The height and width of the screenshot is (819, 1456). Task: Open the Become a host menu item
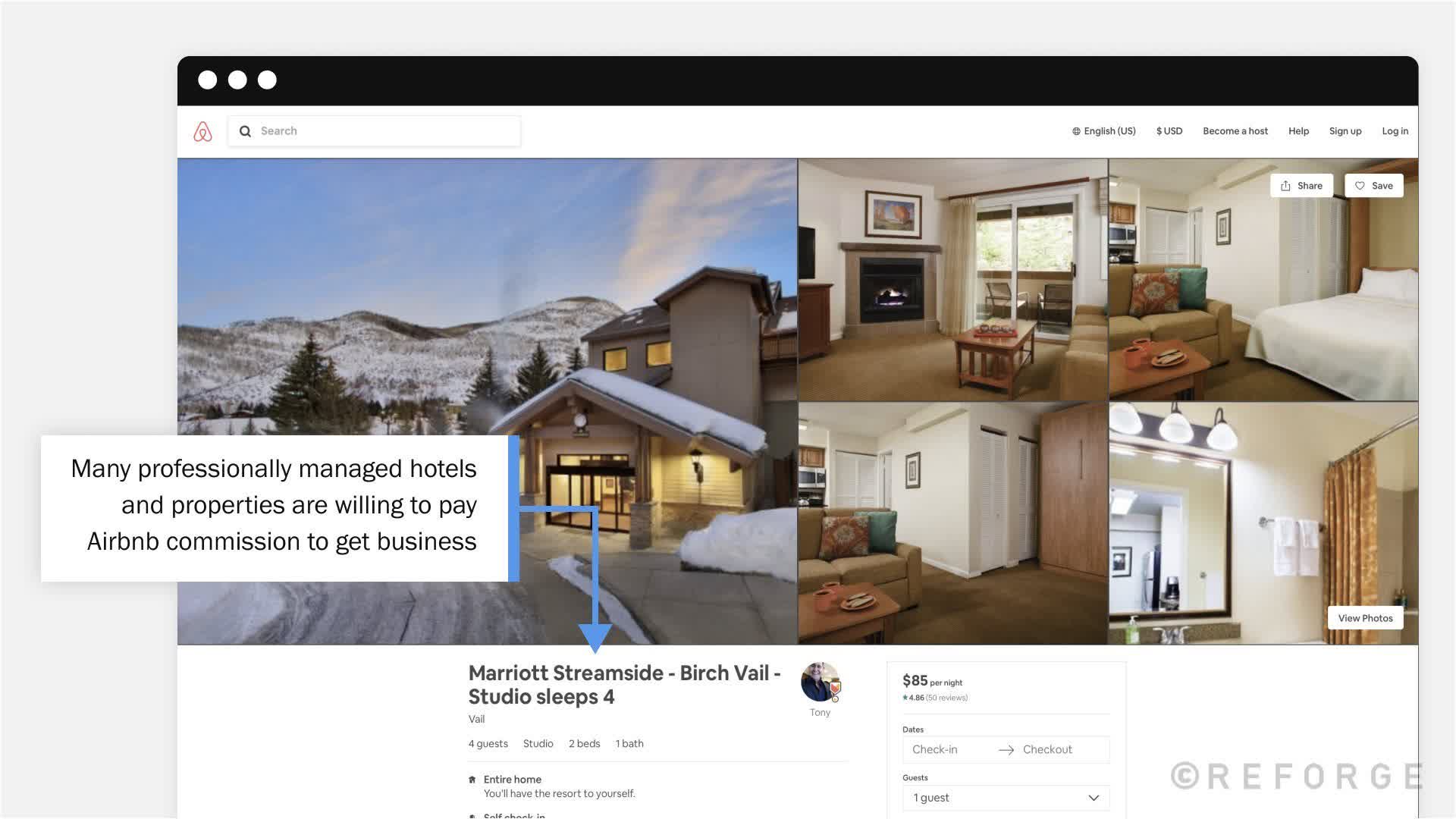click(1235, 131)
